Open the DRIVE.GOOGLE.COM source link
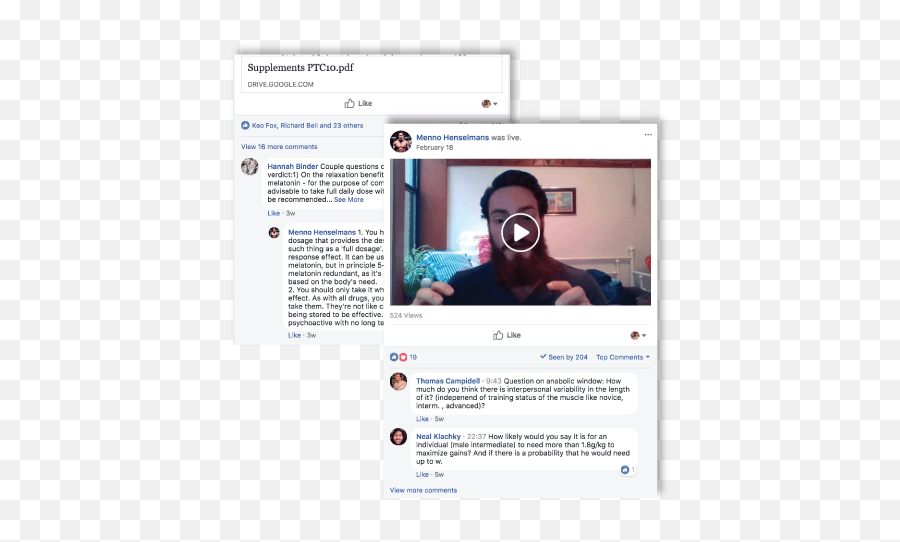The image size is (900, 542). [x=281, y=84]
